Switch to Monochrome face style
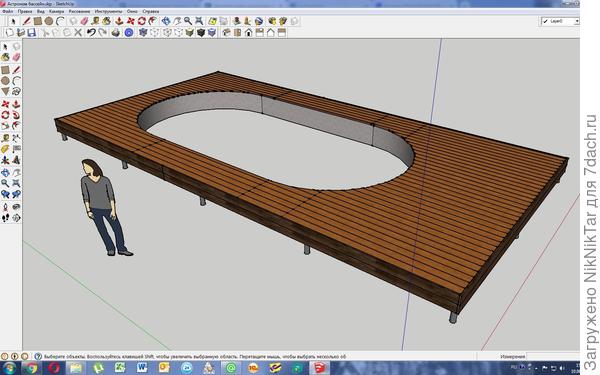The image size is (600, 375). [212, 33]
